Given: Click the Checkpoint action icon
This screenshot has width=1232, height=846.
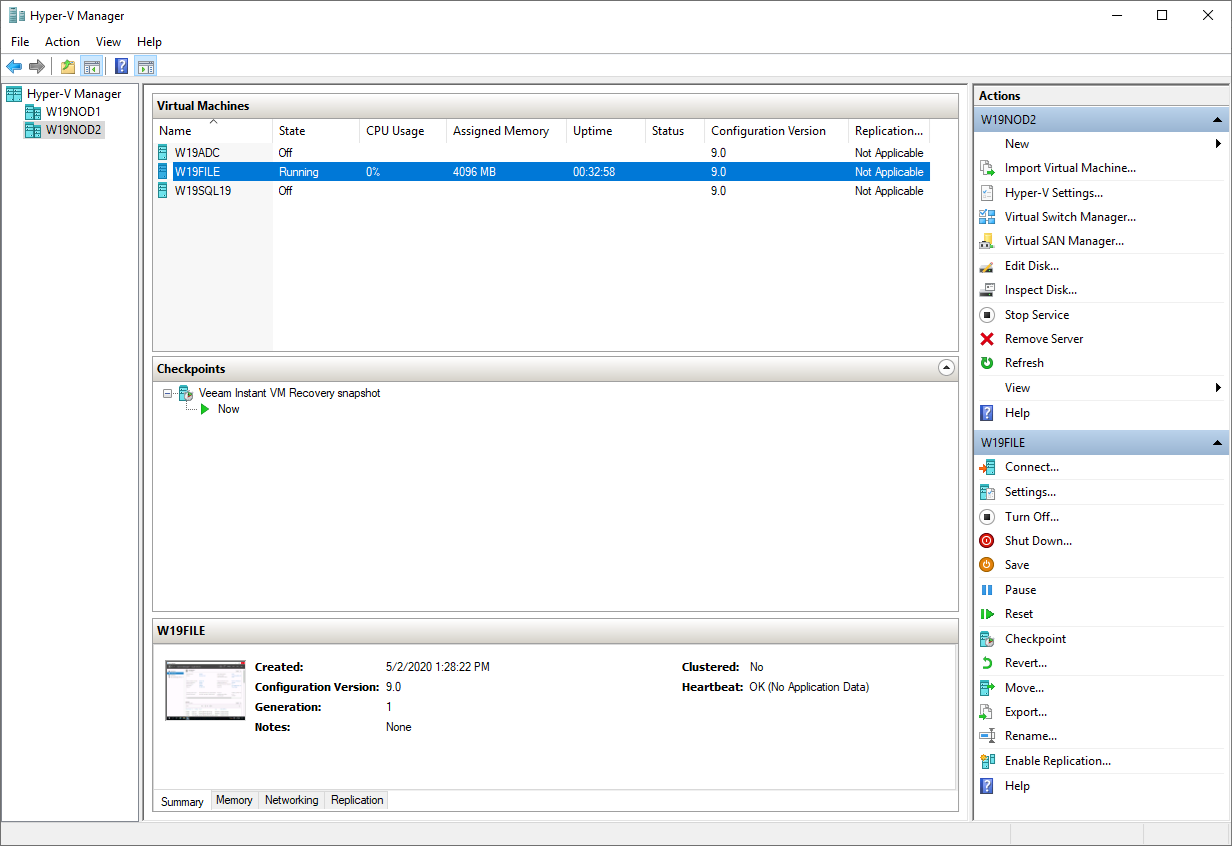Looking at the screenshot, I should point(987,639).
